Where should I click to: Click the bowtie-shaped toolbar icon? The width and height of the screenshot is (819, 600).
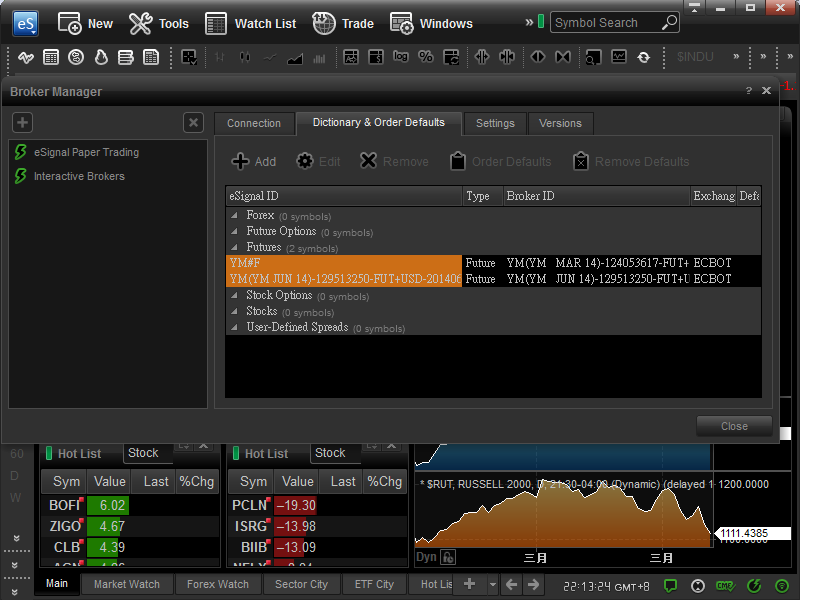563,57
